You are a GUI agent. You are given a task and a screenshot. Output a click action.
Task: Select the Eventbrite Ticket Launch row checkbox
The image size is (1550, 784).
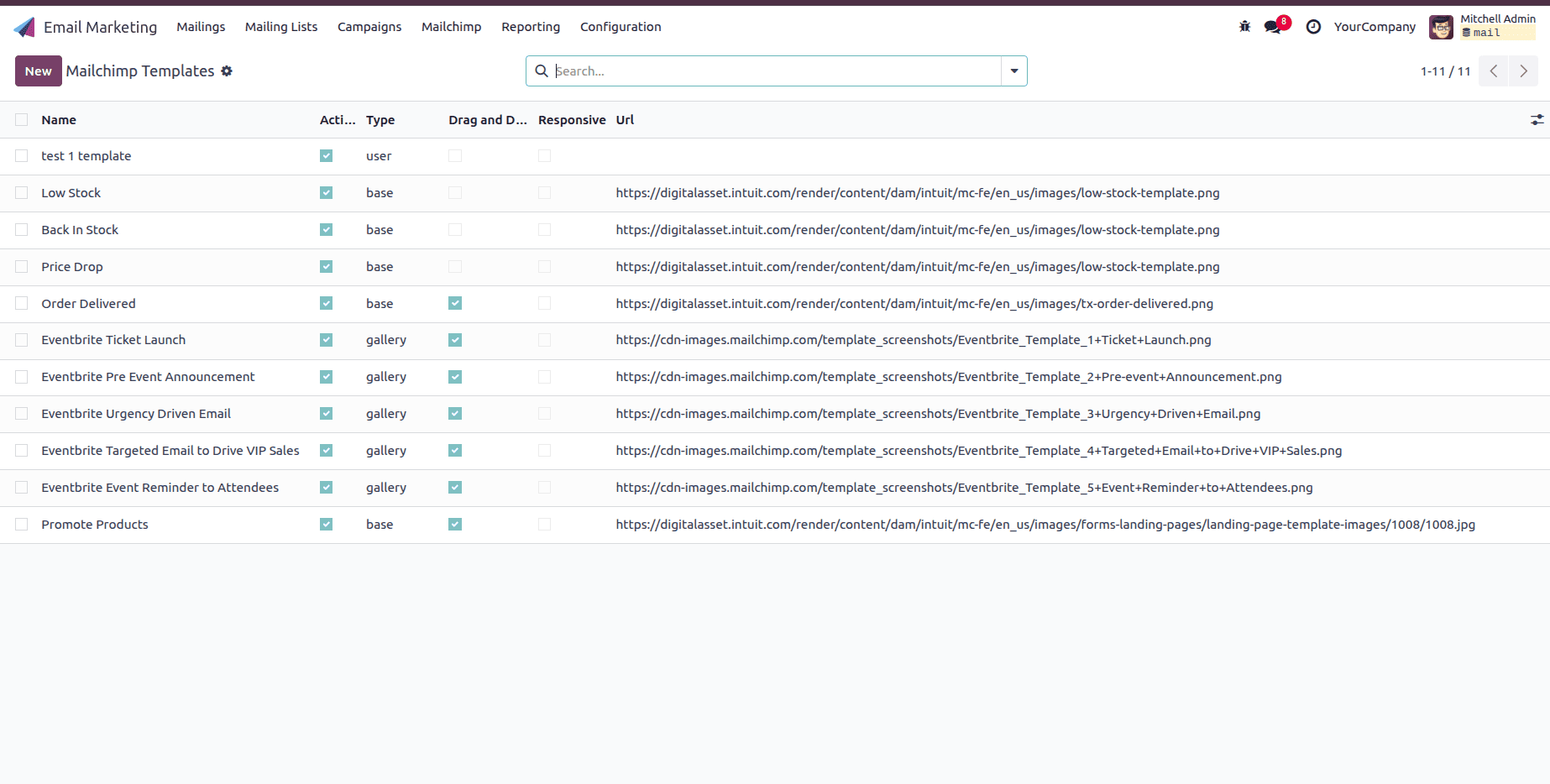point(22,340)
